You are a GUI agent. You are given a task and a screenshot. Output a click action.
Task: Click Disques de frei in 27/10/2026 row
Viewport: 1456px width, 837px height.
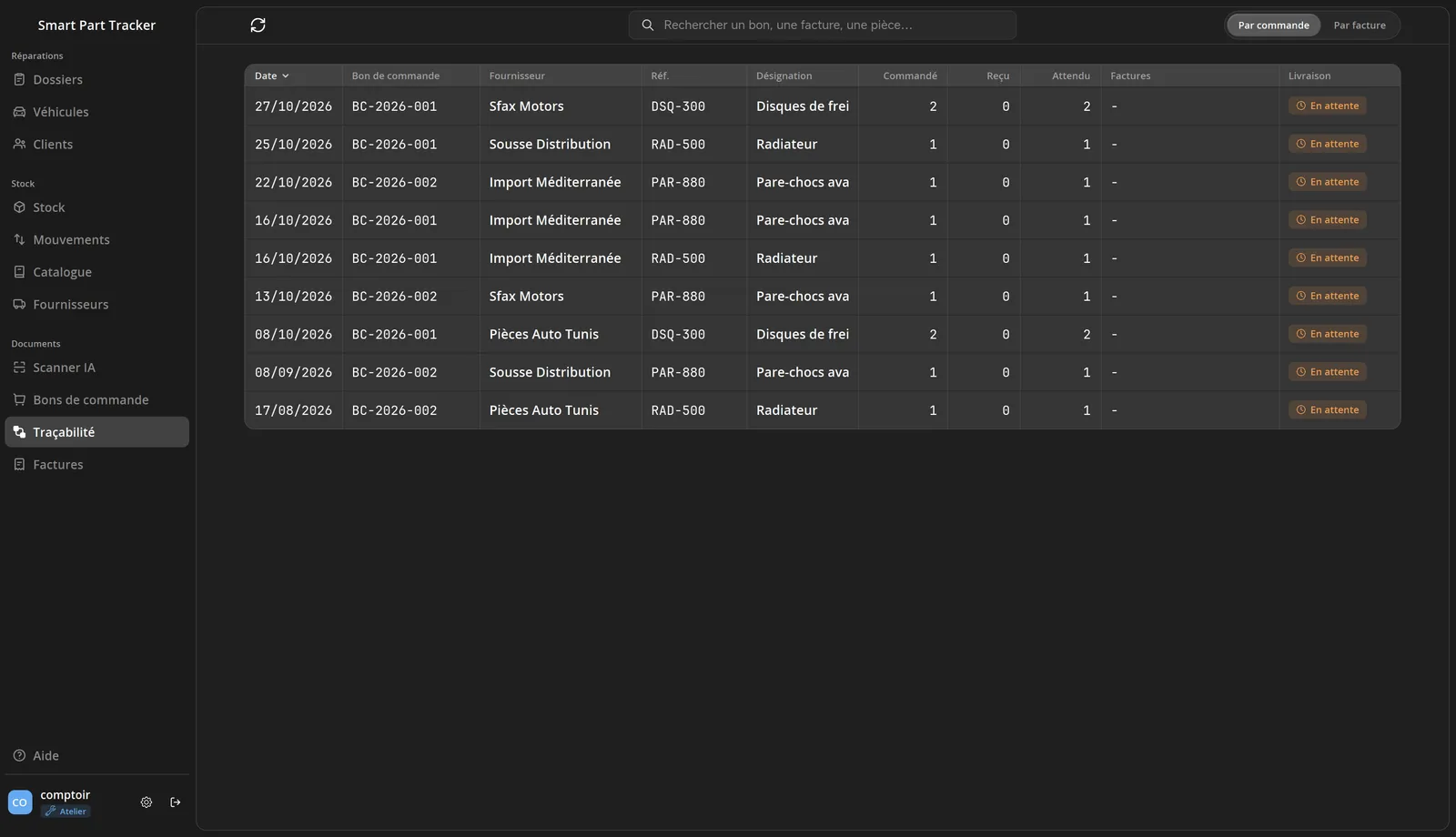[x=802, y=106]
